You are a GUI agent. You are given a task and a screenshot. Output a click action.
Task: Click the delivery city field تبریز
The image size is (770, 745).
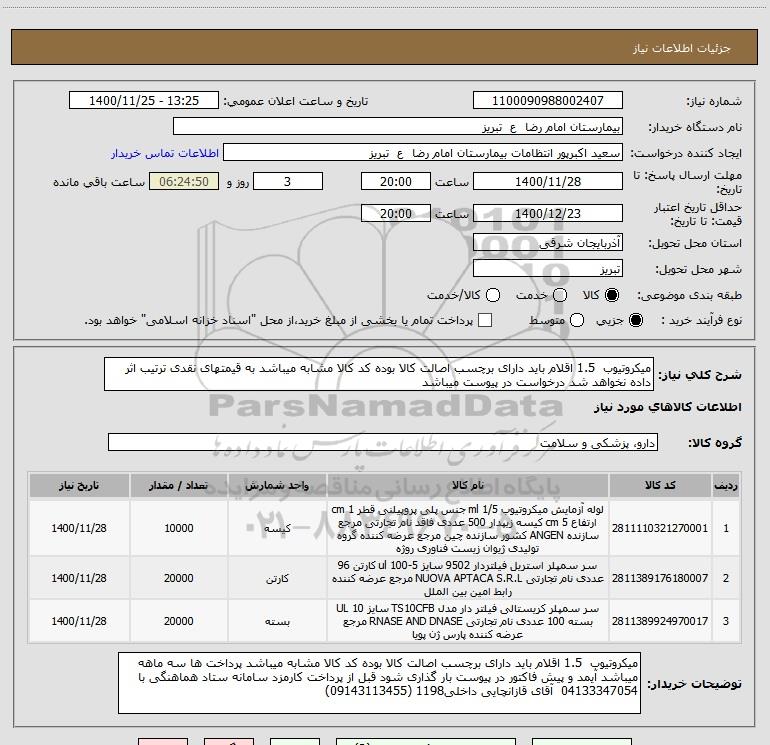[548, 269]
